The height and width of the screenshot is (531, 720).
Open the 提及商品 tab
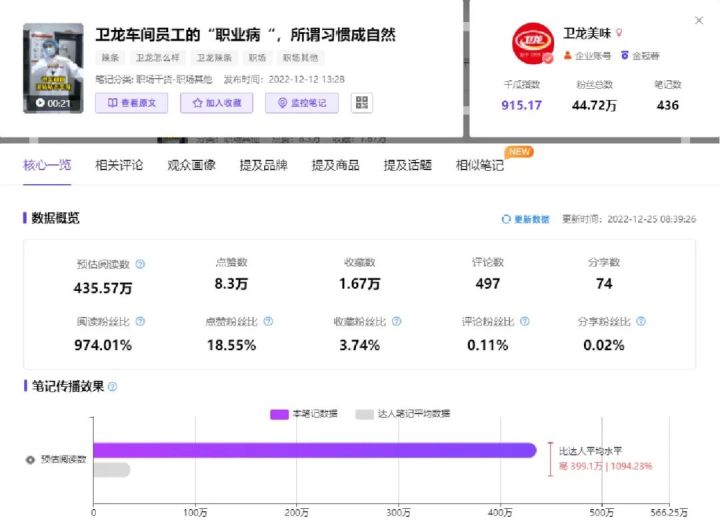click(335, 165)
